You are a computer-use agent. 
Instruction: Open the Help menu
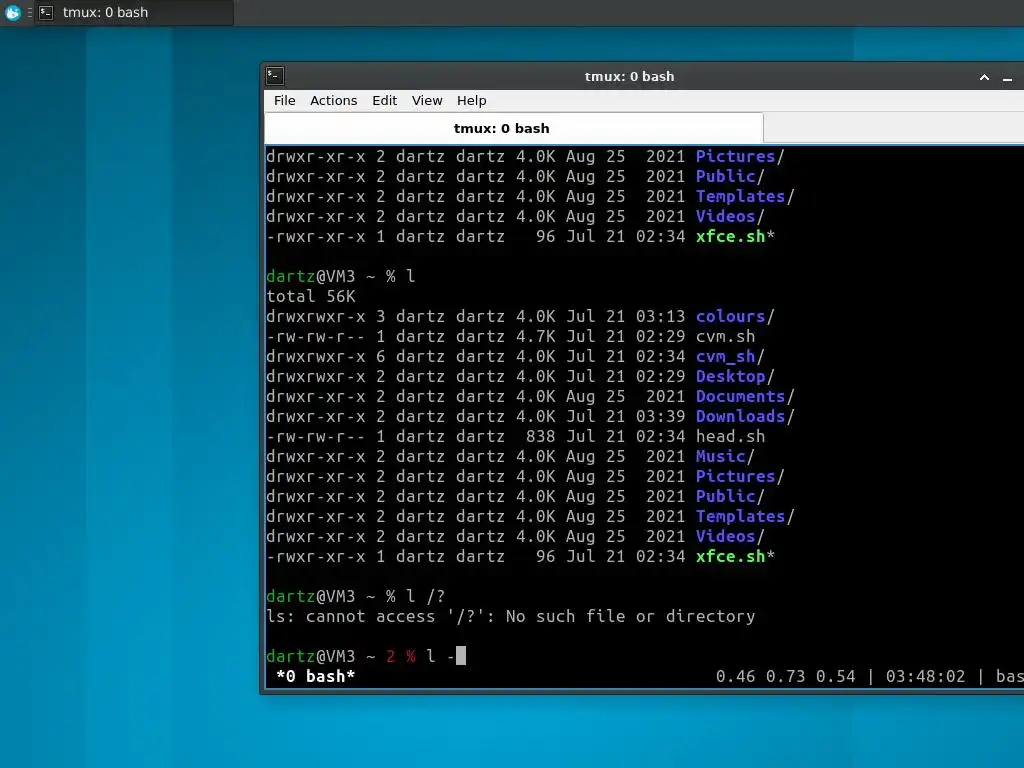click(x=471, y=101)
